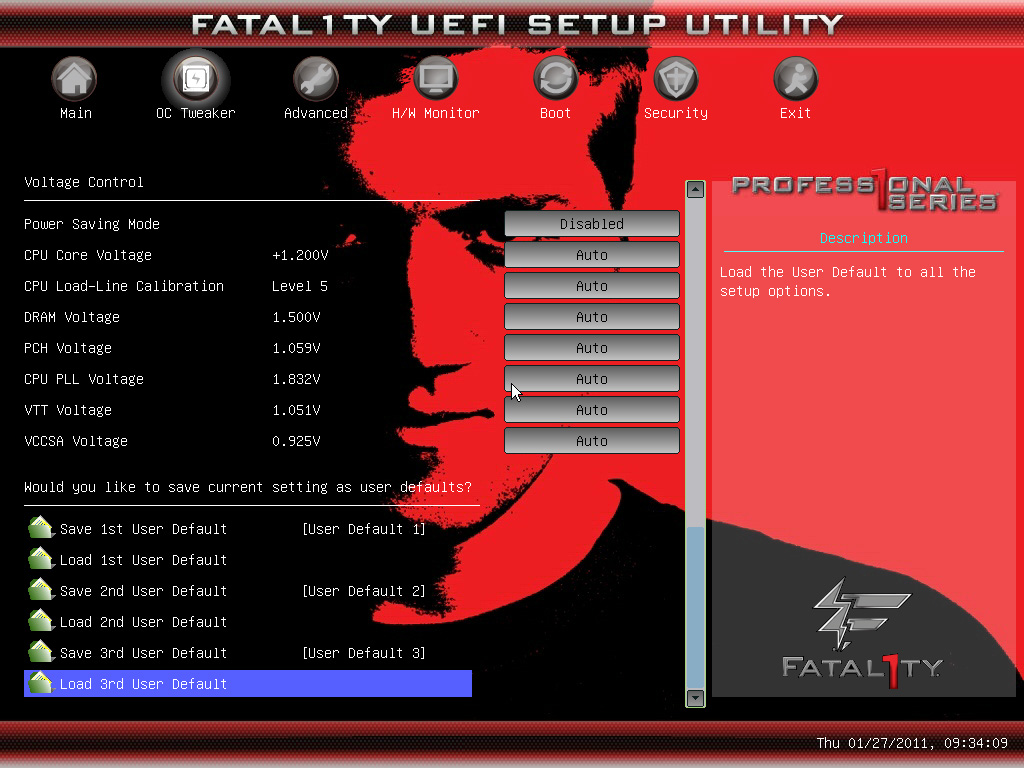
Task: Click the [User Default 1] name field
Action: [364, 528]
